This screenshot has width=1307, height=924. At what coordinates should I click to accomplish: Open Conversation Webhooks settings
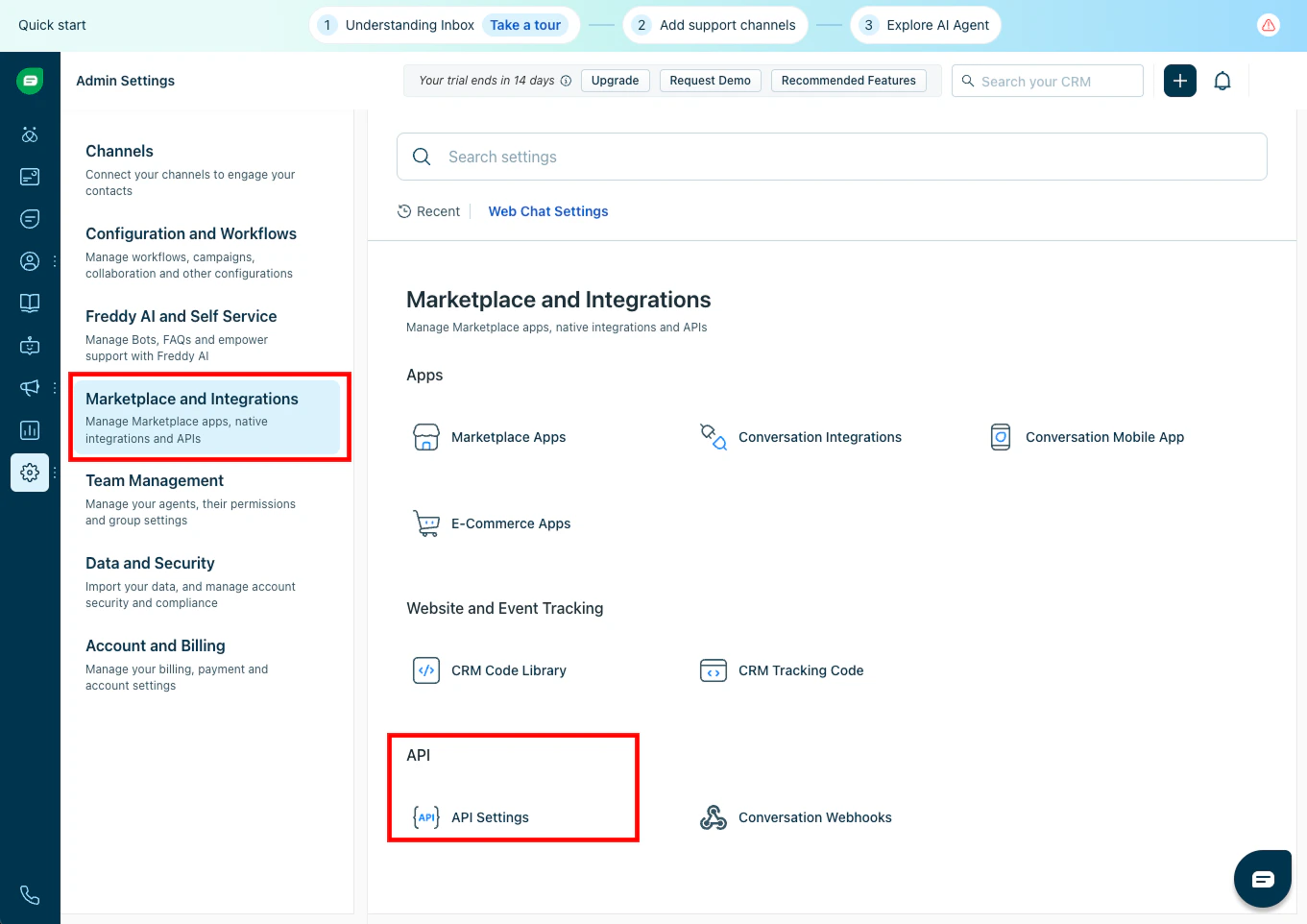(814, 817)
